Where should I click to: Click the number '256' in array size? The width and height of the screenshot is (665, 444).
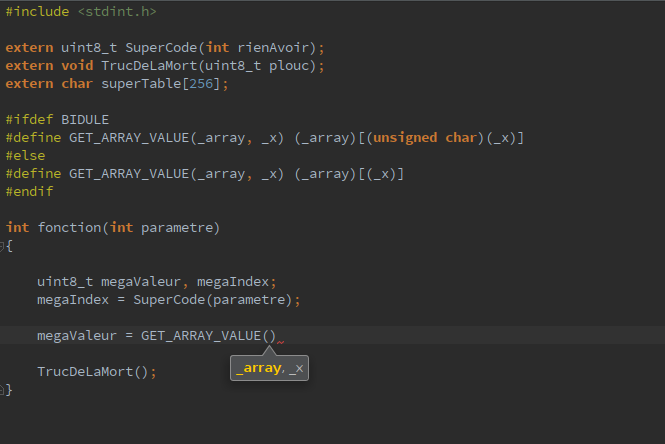coord(201,84)
